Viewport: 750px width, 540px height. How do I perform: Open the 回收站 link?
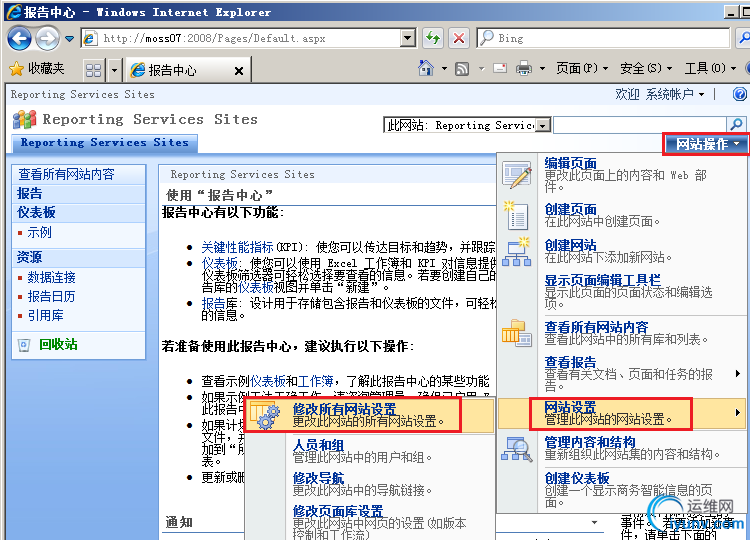pyautogui.click(x=58, y=344)
